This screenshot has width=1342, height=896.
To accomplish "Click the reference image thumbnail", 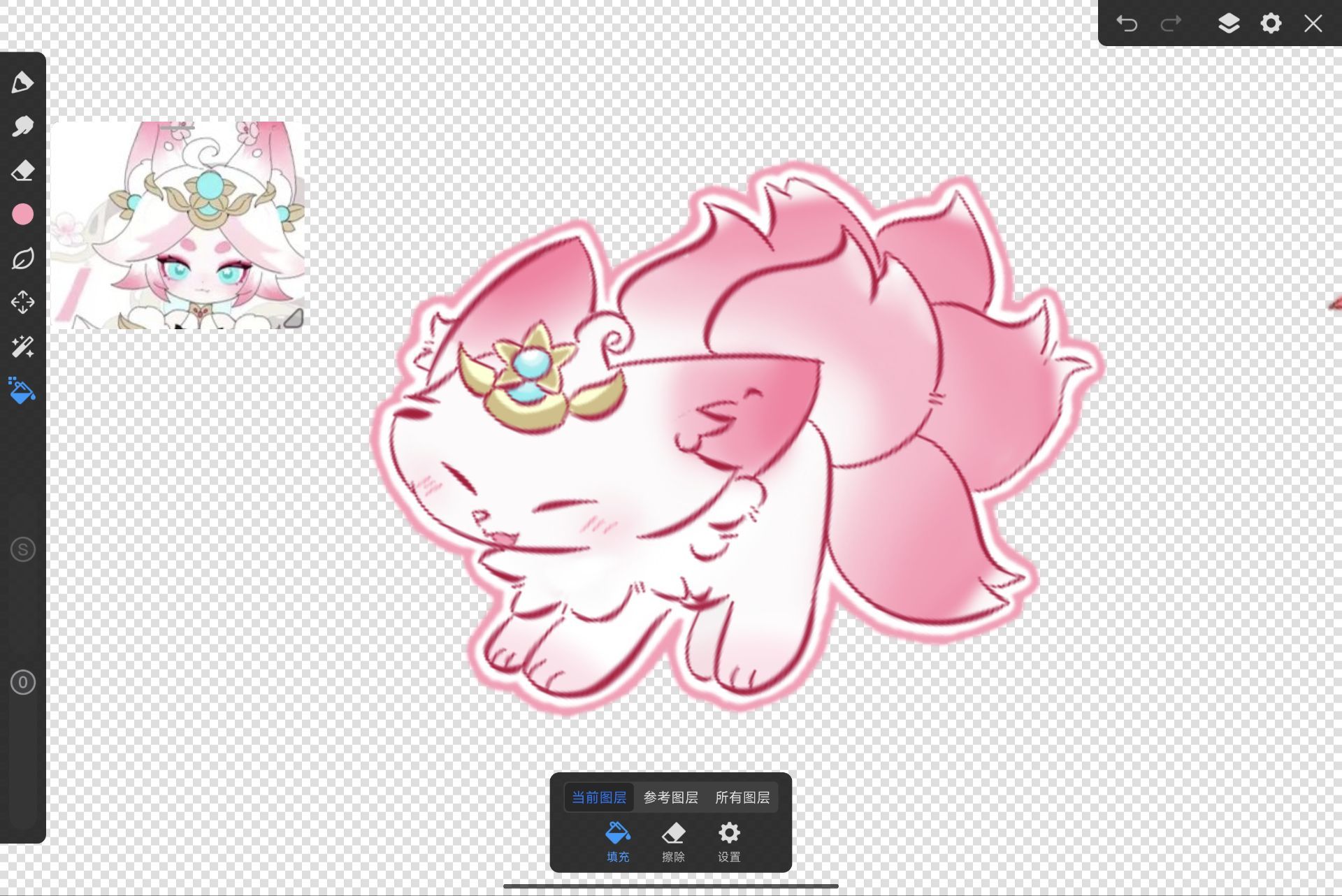I will coord(178,225).
